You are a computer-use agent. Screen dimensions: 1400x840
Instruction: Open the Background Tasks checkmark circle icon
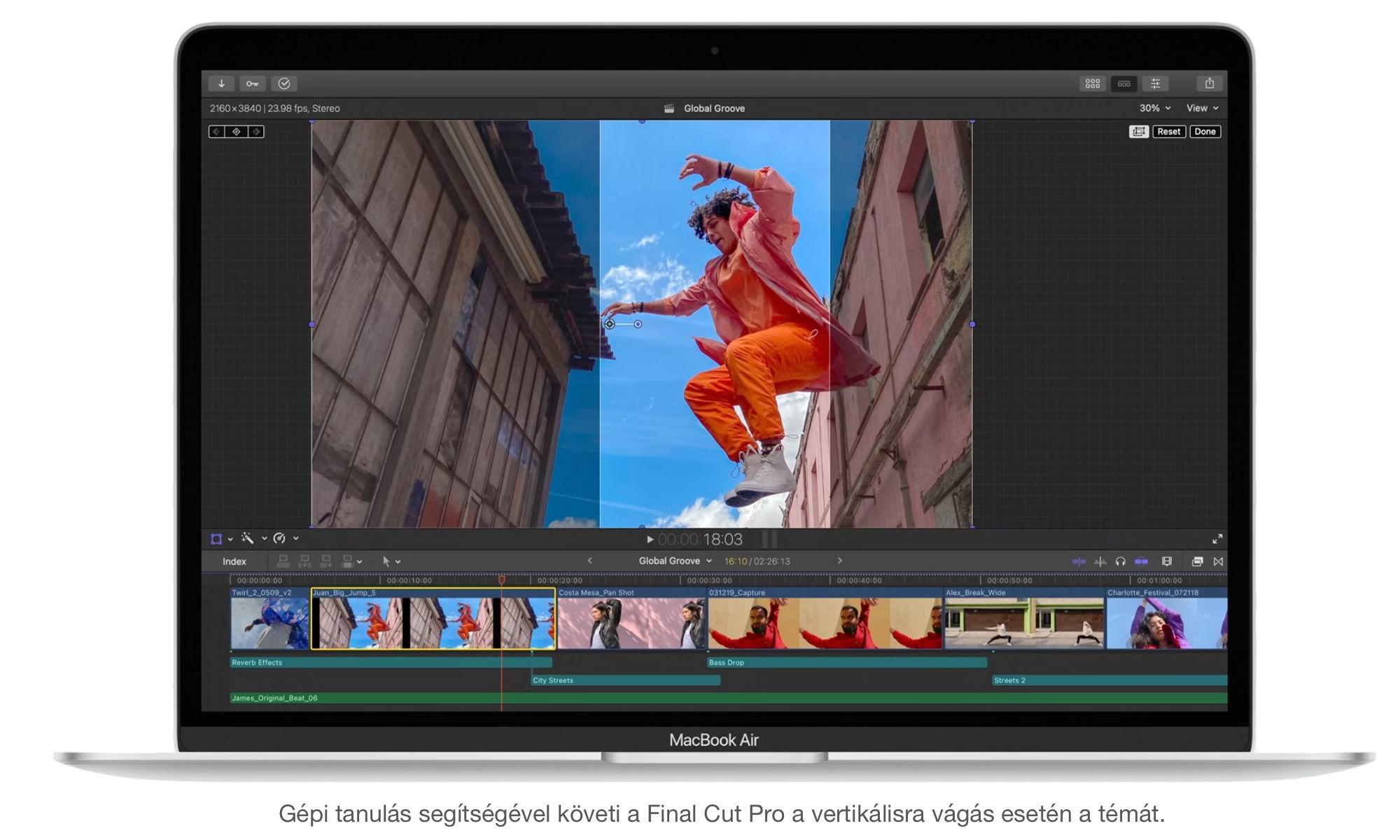pyautogui.click(x=284, y=84)
